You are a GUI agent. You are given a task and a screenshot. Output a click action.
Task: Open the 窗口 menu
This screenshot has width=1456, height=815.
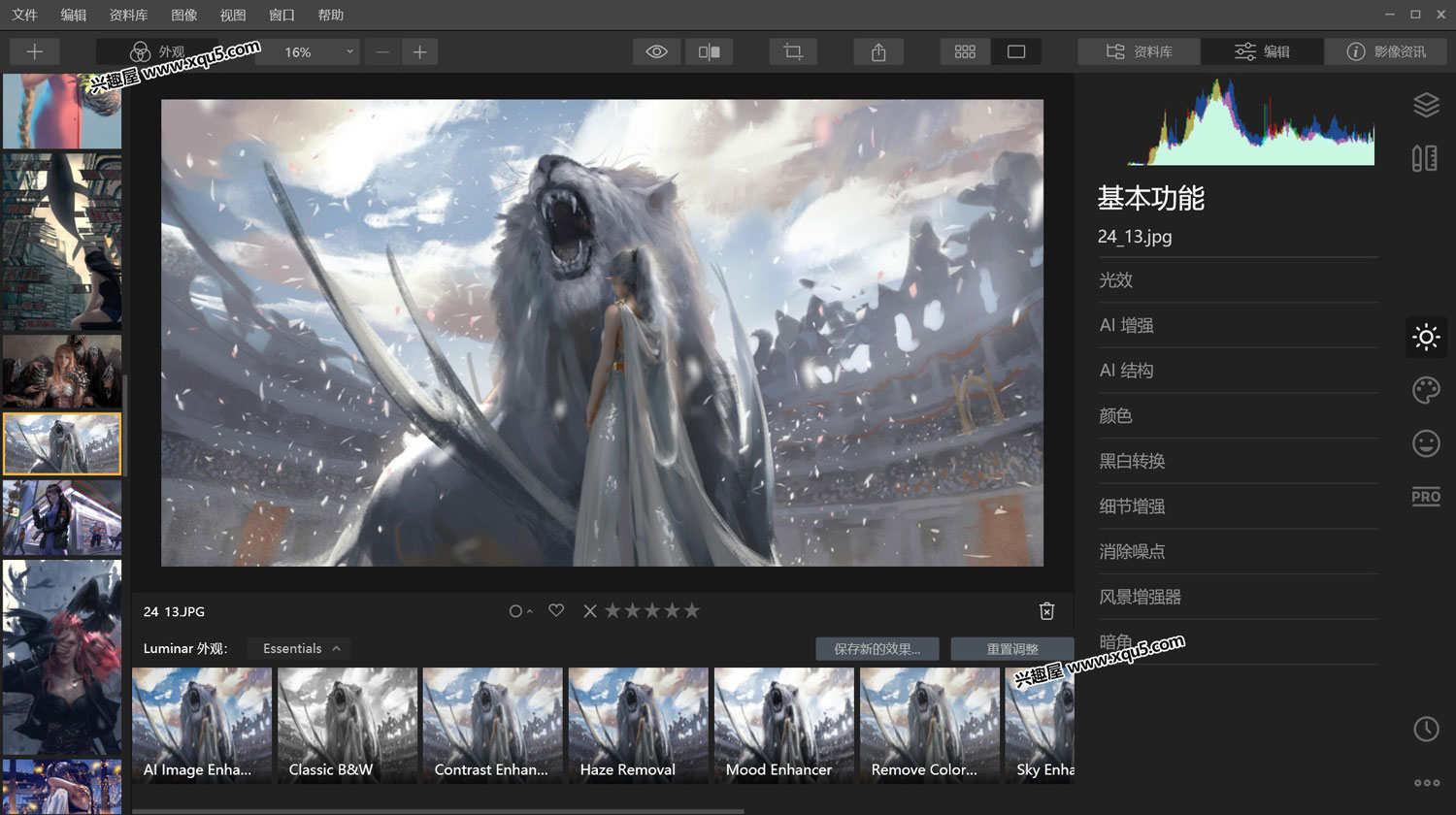[x=281, y=15]
